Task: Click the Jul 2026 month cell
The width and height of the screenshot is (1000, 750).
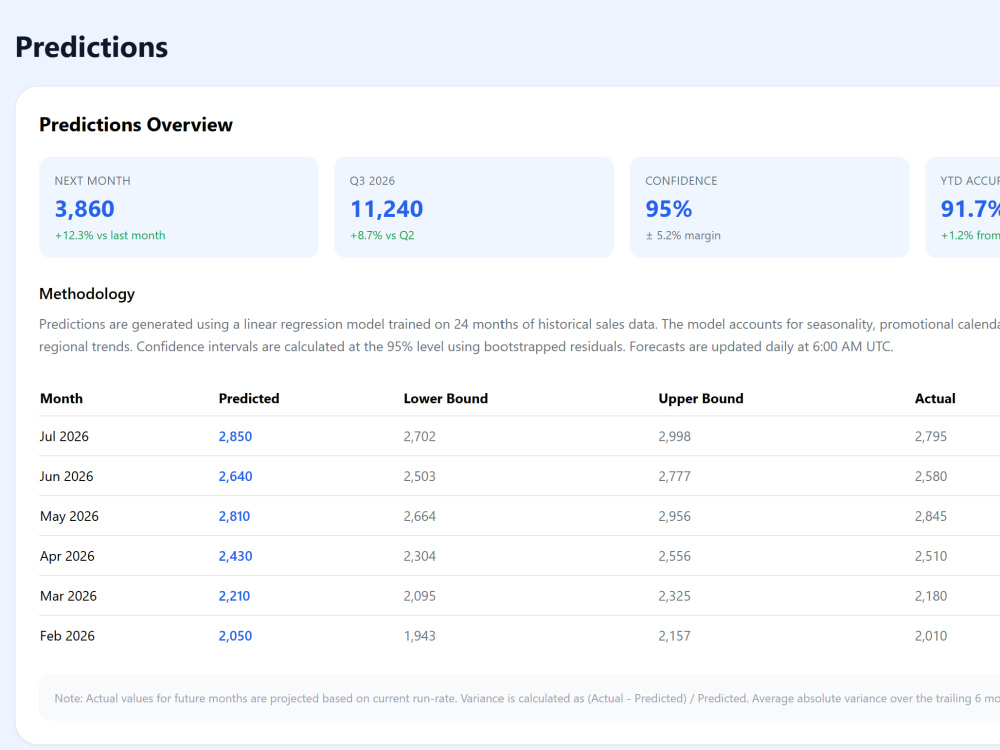Action: (64, 436)
